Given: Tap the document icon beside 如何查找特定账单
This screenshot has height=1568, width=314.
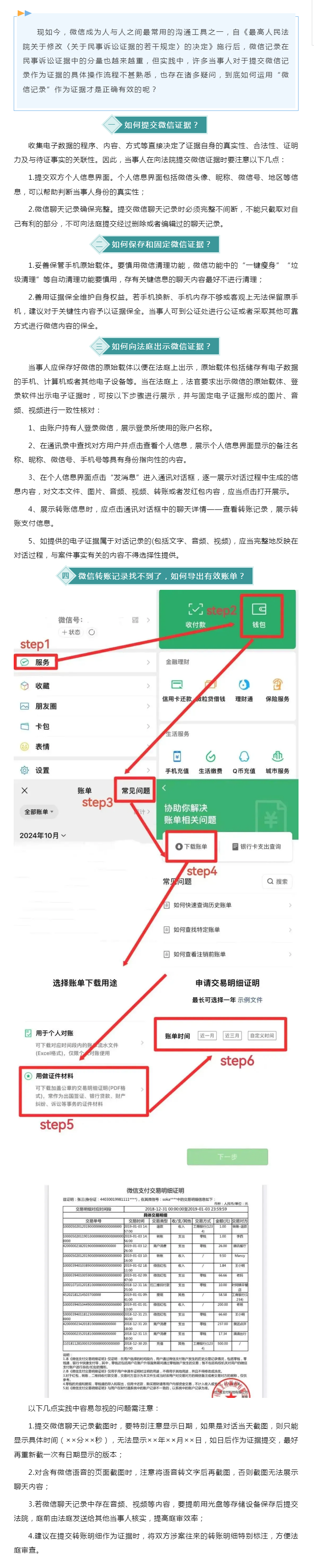Looking at the screenshot, I should pyautogui.click(x=167, y=930).
